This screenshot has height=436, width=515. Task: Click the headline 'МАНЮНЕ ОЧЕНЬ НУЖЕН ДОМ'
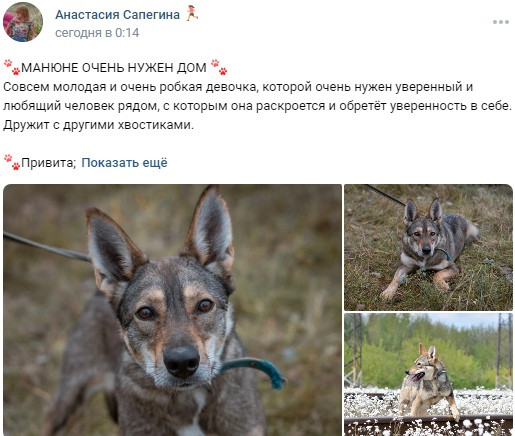tap(114, 68)
